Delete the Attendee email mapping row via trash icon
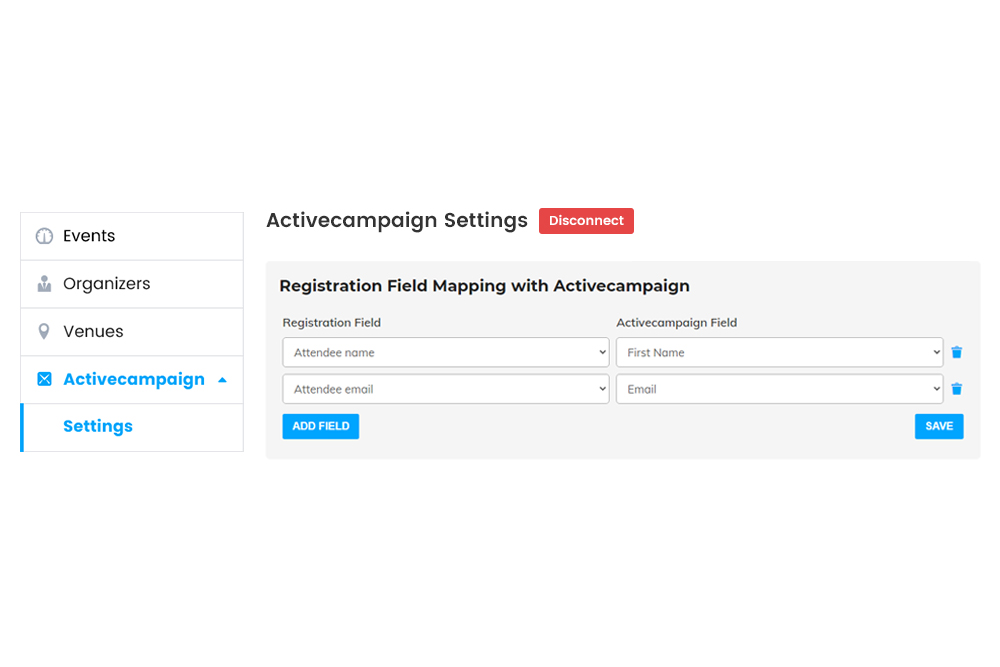This screenshot has width=1000, height=667. 957,389
